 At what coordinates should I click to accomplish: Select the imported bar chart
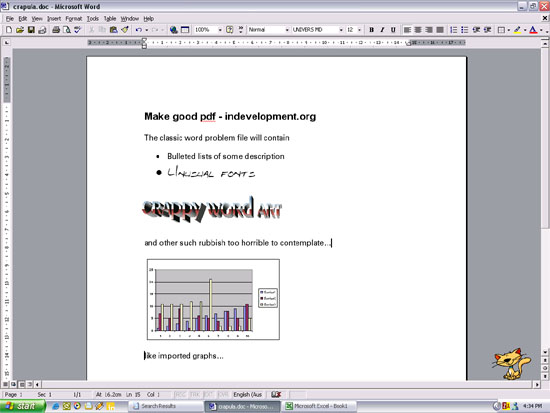pos(213,299)
